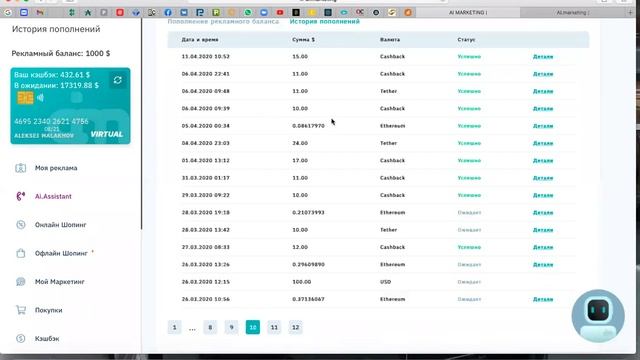
Task: Click the amount 0.21073993
Action: (309, 213)
